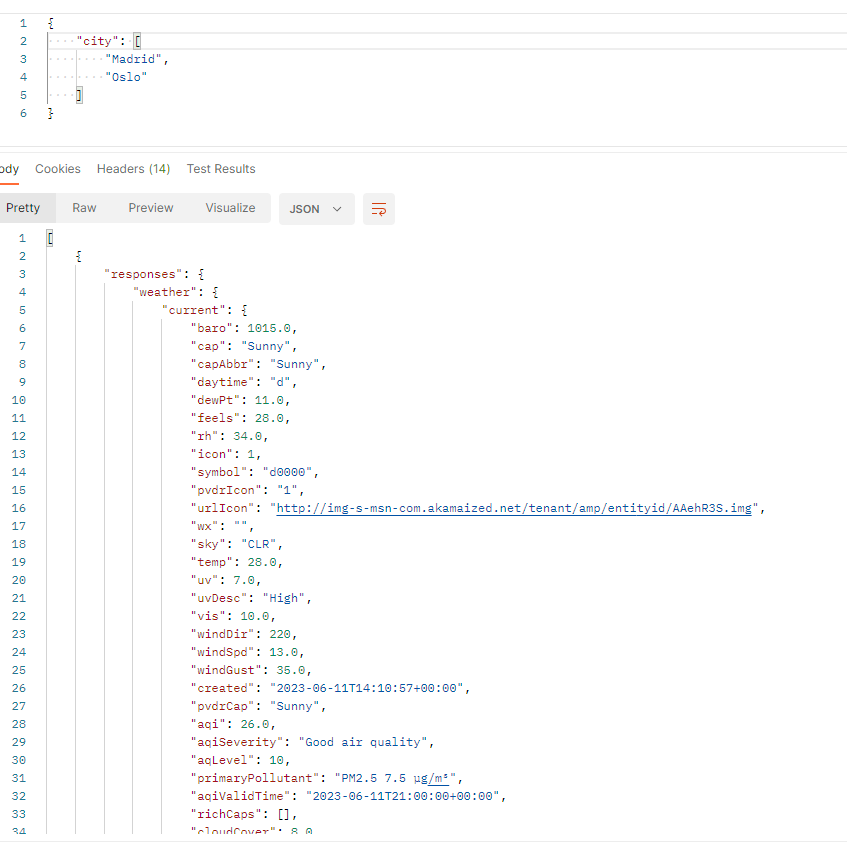The height and width of the screenshot is (859, 847).
Task: Select the aqLevel value 10
Action: tap(276, 760)
